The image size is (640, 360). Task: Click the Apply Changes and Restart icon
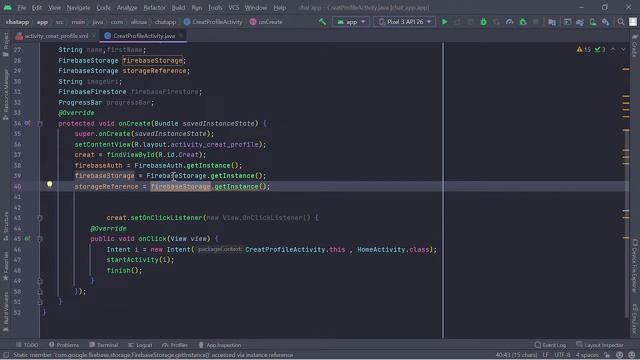[x=457, y=22]
